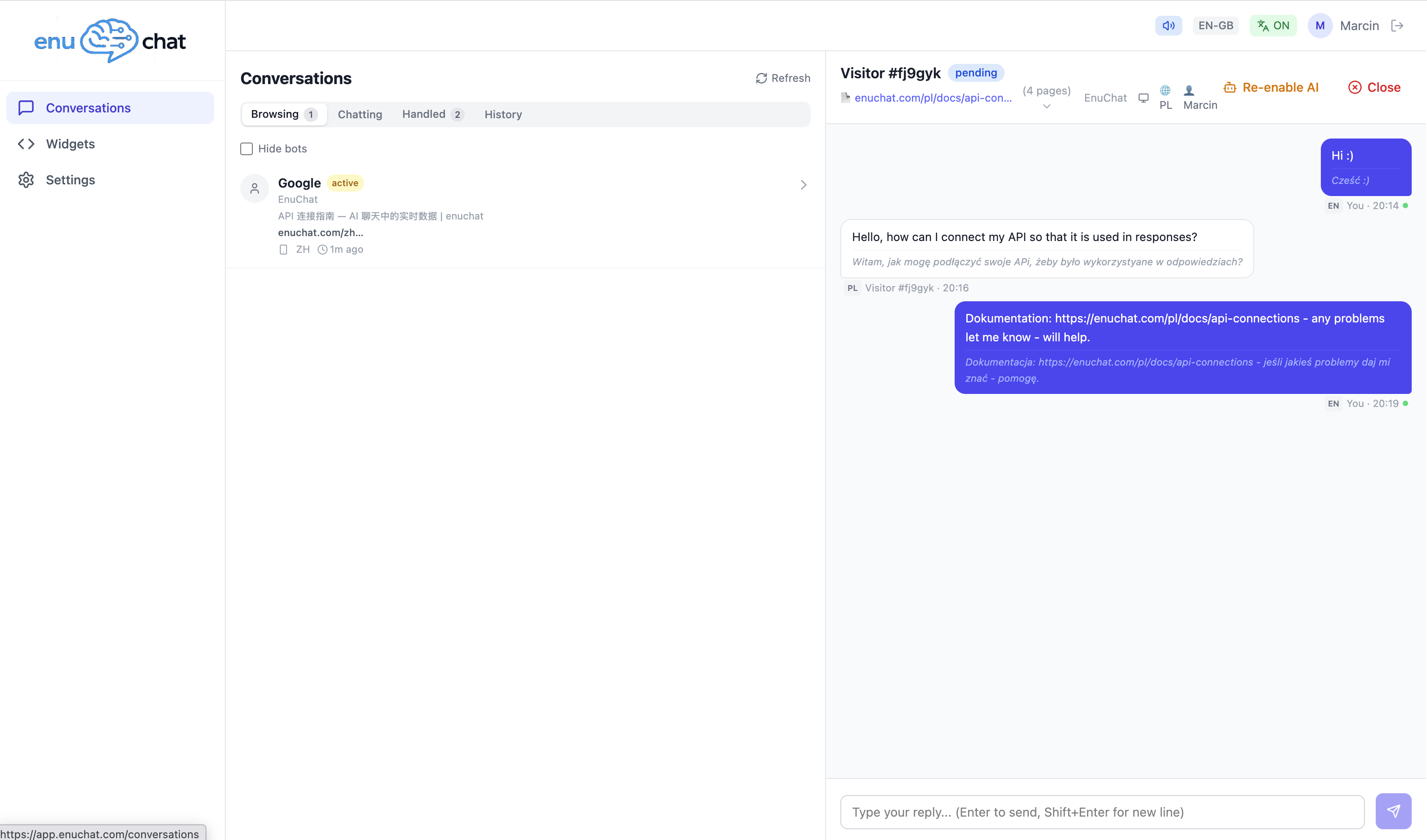Close the Visitor #fj9gyk conversation

[x=1374, y=87]
